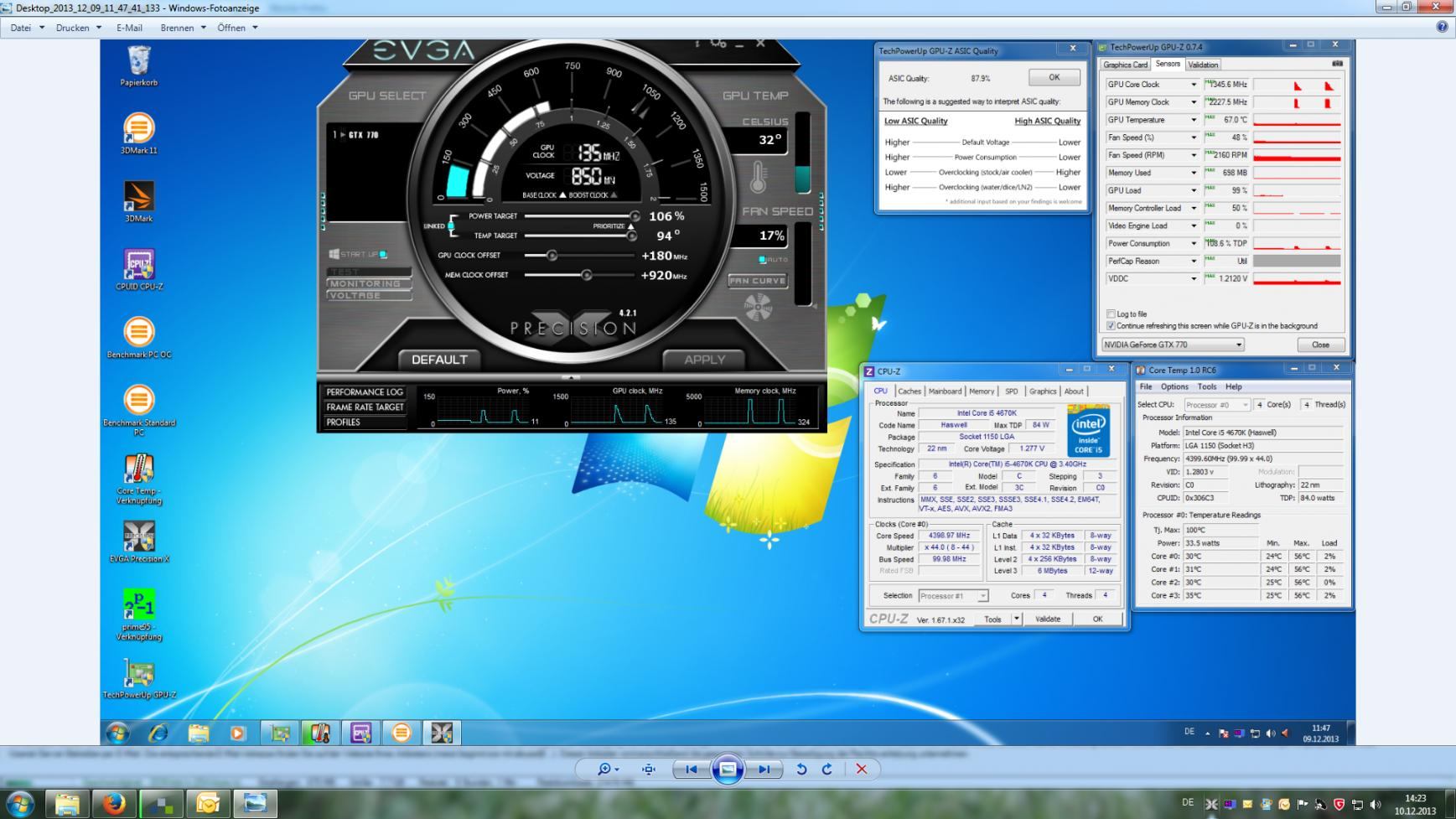Toggle Continue refreshing in background checkbox
The height and width of the screenshot is (819, 1456).
point(1111,326)
